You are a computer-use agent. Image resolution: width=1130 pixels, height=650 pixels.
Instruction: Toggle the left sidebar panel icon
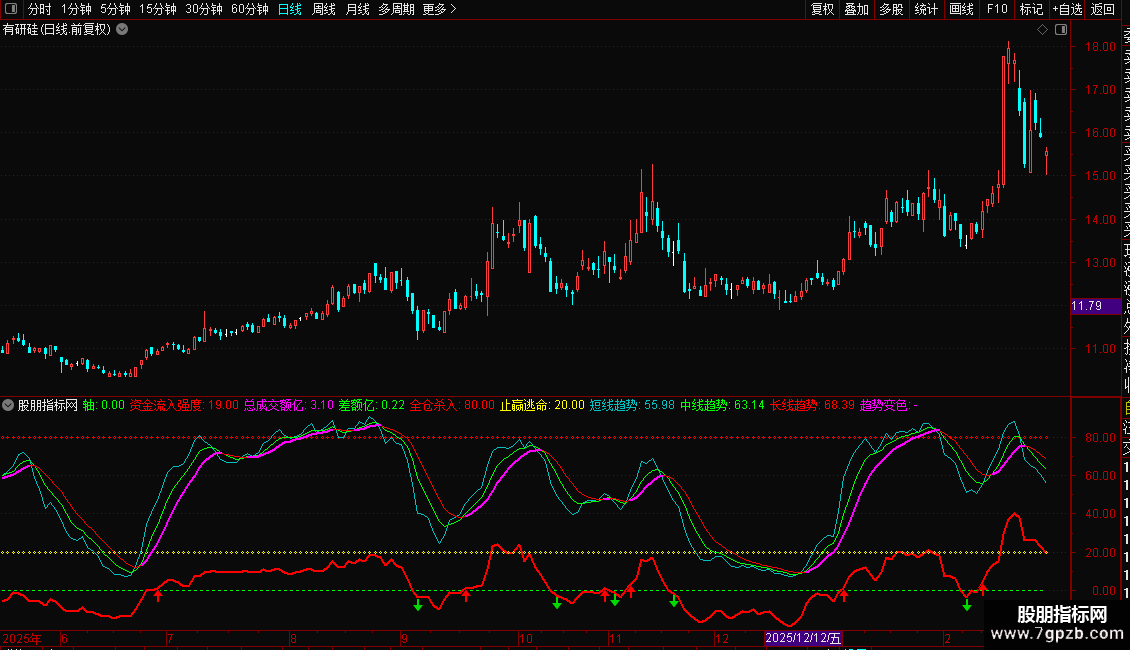coord(10,9)
